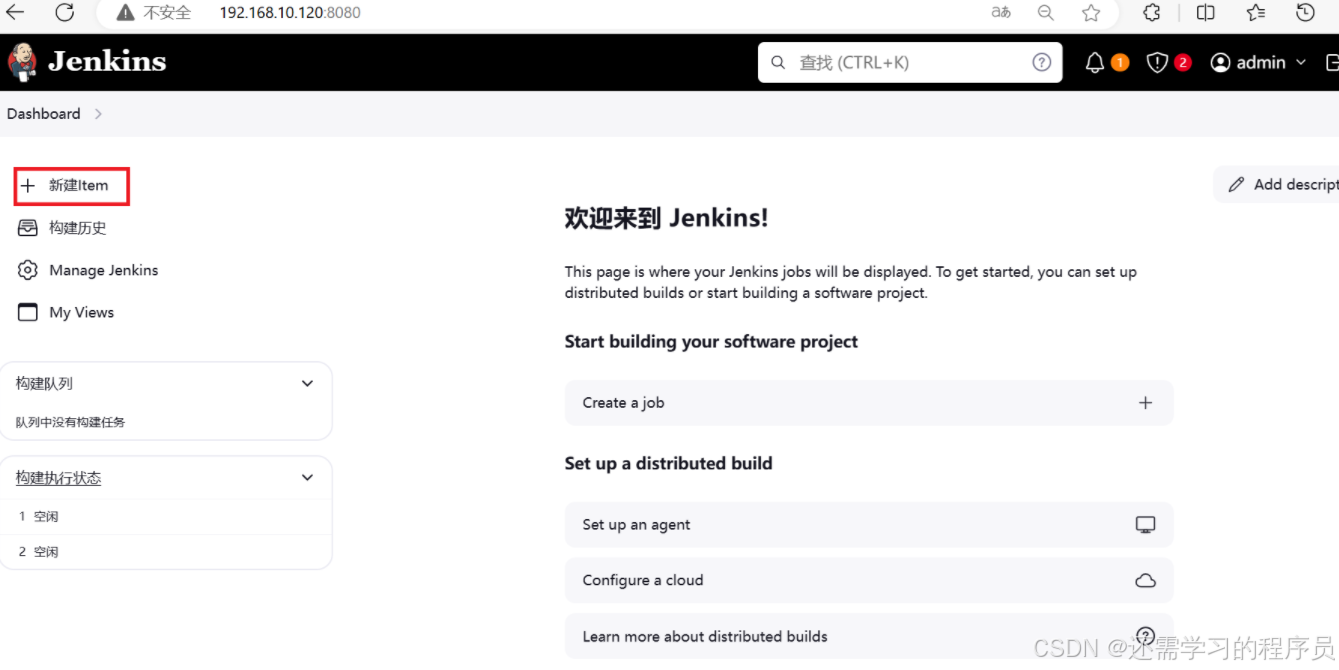The image size is (1339, 670).
Task: Collapse the 构建队列 panel chevron
Action: (307, 383)
